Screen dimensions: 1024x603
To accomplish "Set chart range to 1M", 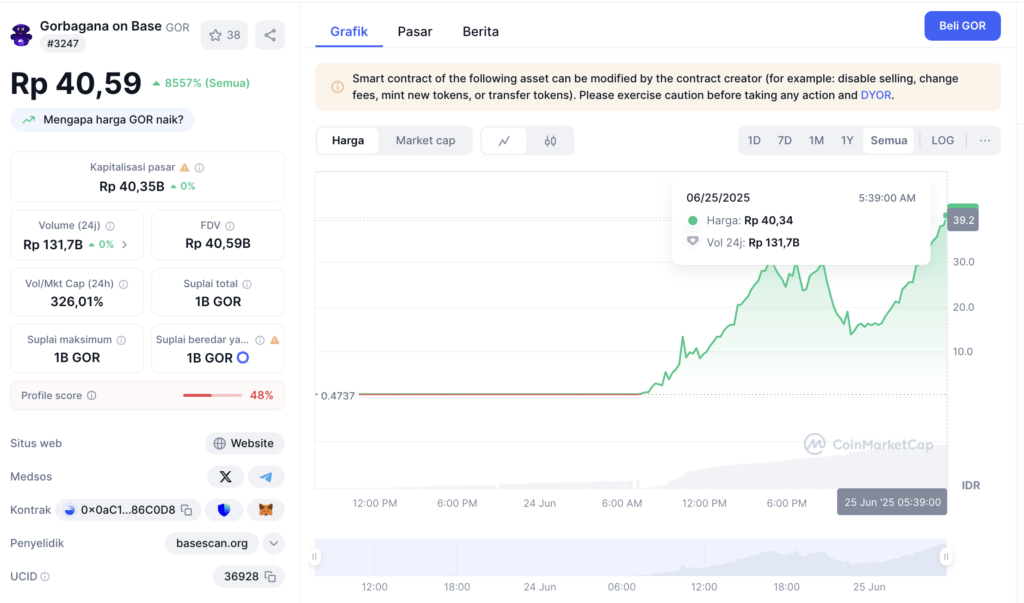I will [816, 140].
